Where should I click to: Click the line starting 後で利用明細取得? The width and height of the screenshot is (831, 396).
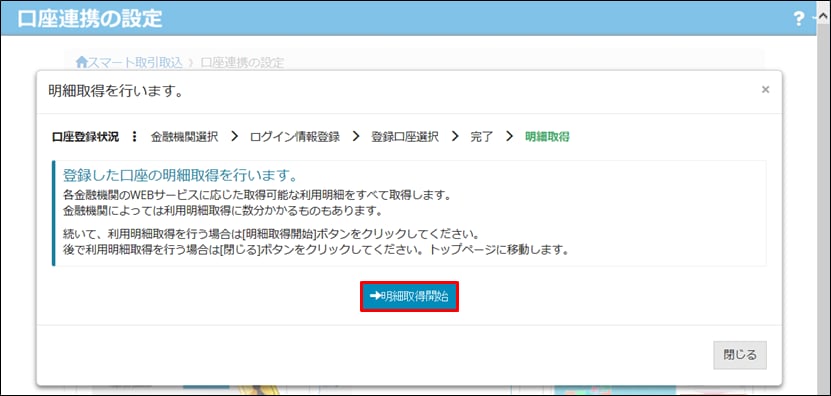click(x=315, y=249)
